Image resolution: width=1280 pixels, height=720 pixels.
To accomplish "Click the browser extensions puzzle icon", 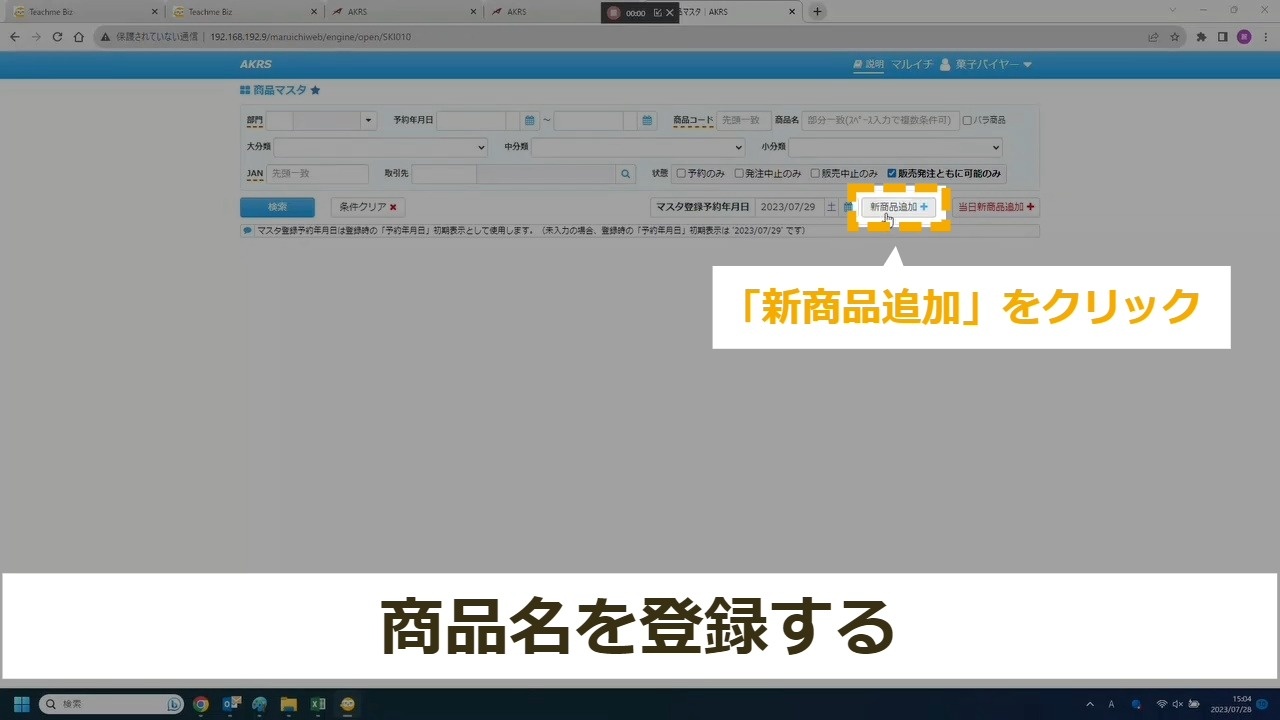I will point(1201,37).
